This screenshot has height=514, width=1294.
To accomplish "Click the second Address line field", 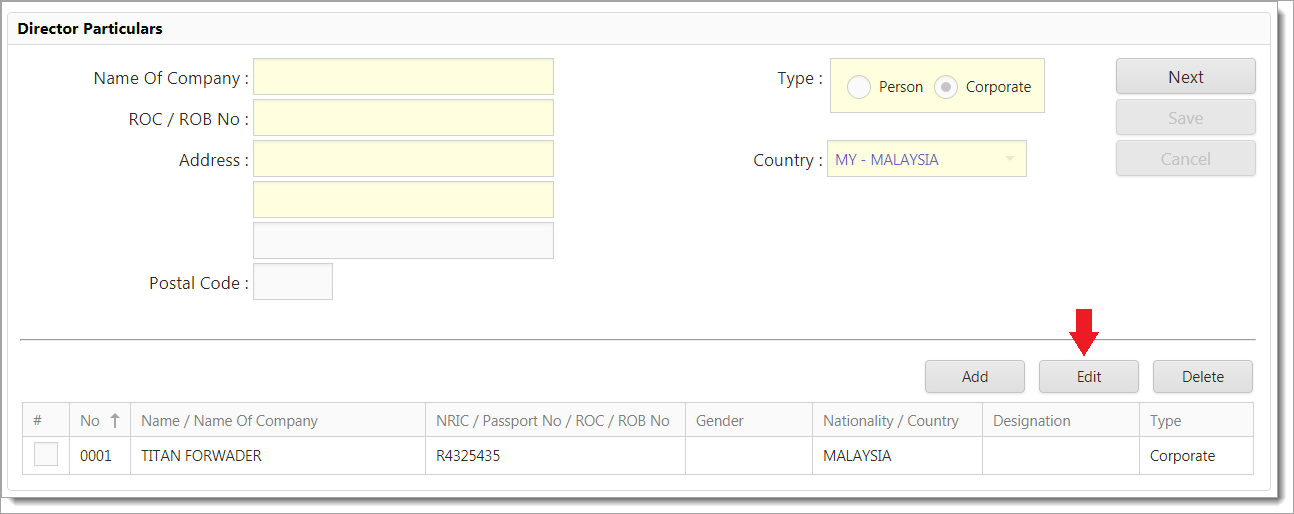I will [x=403, y=200].
